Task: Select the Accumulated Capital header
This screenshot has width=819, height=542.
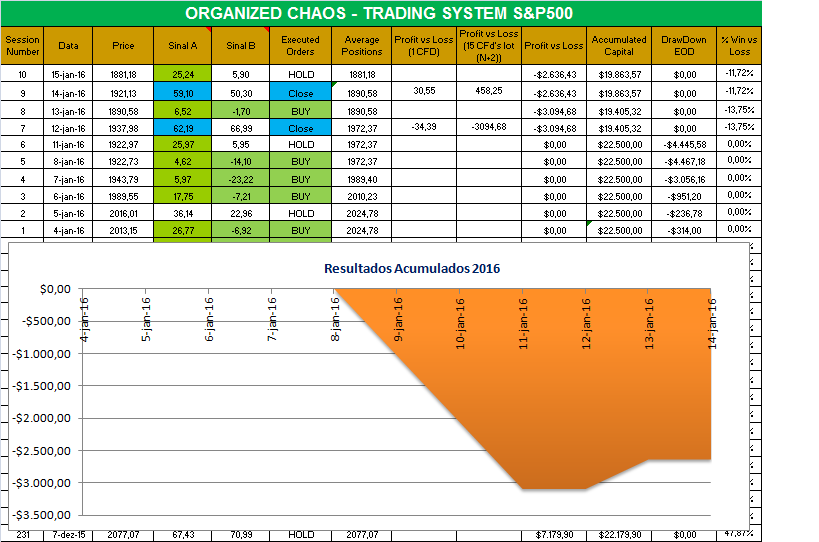Action: pos(619,45)
